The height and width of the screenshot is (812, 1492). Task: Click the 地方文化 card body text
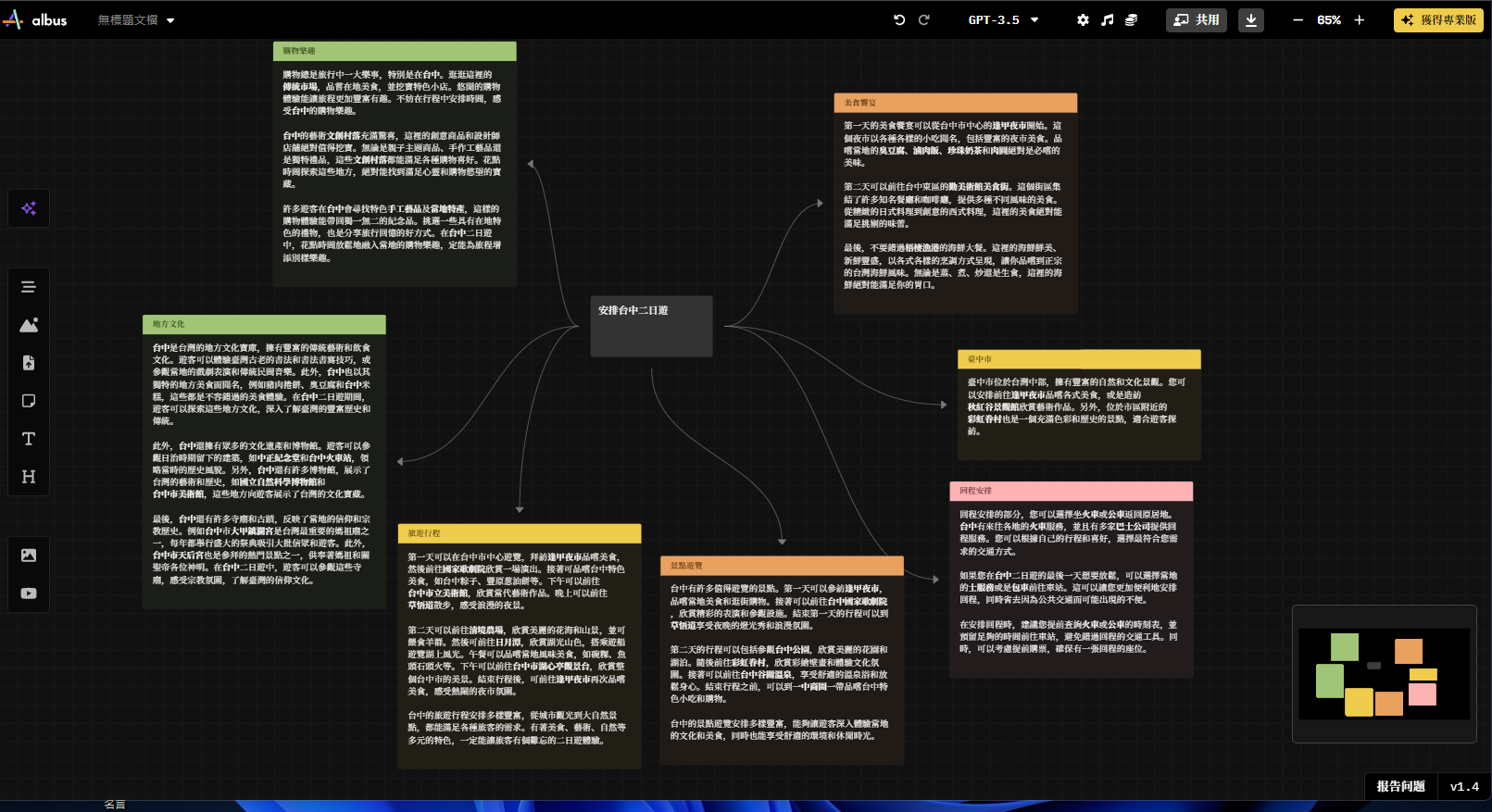pyautogui.click(x=262, y=464)
